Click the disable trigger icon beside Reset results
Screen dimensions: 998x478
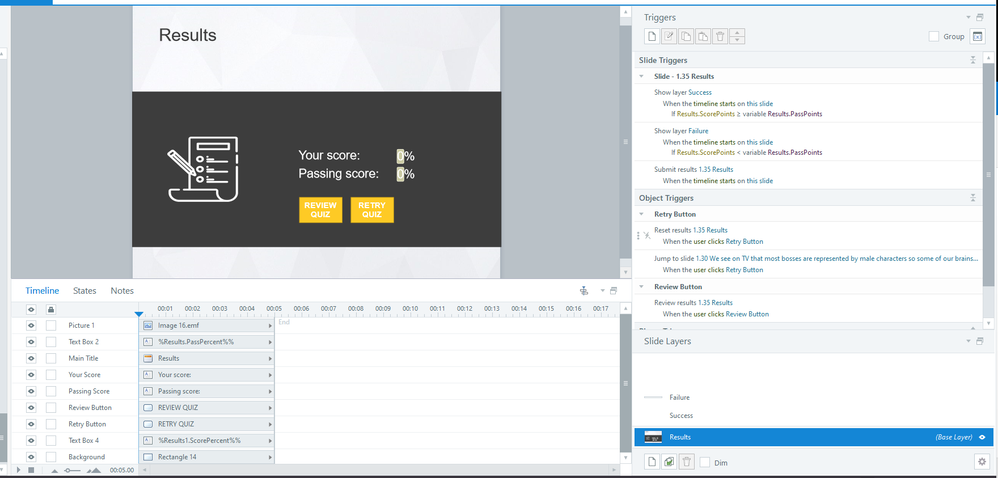pyautogui.click(x=647, y=235)
